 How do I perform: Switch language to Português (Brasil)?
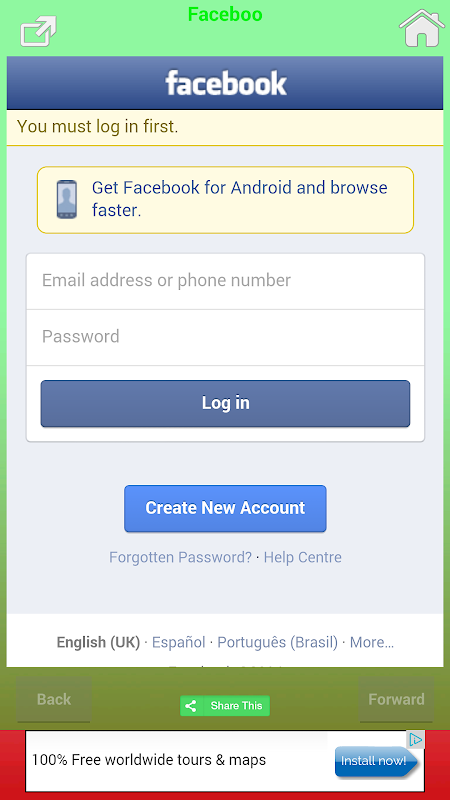tap(278, 642)
